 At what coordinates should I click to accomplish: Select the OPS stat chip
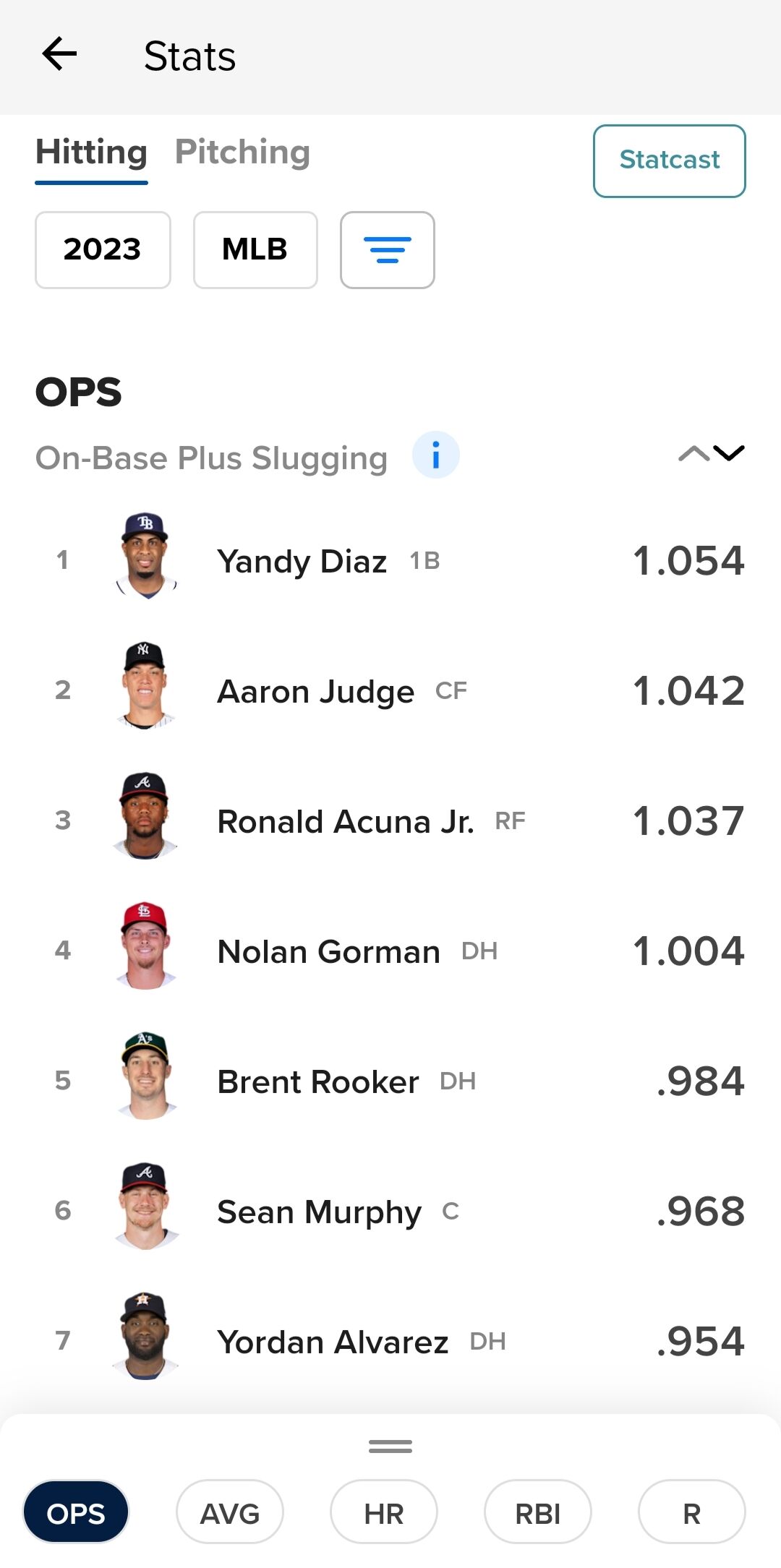tap(76, 1512)
